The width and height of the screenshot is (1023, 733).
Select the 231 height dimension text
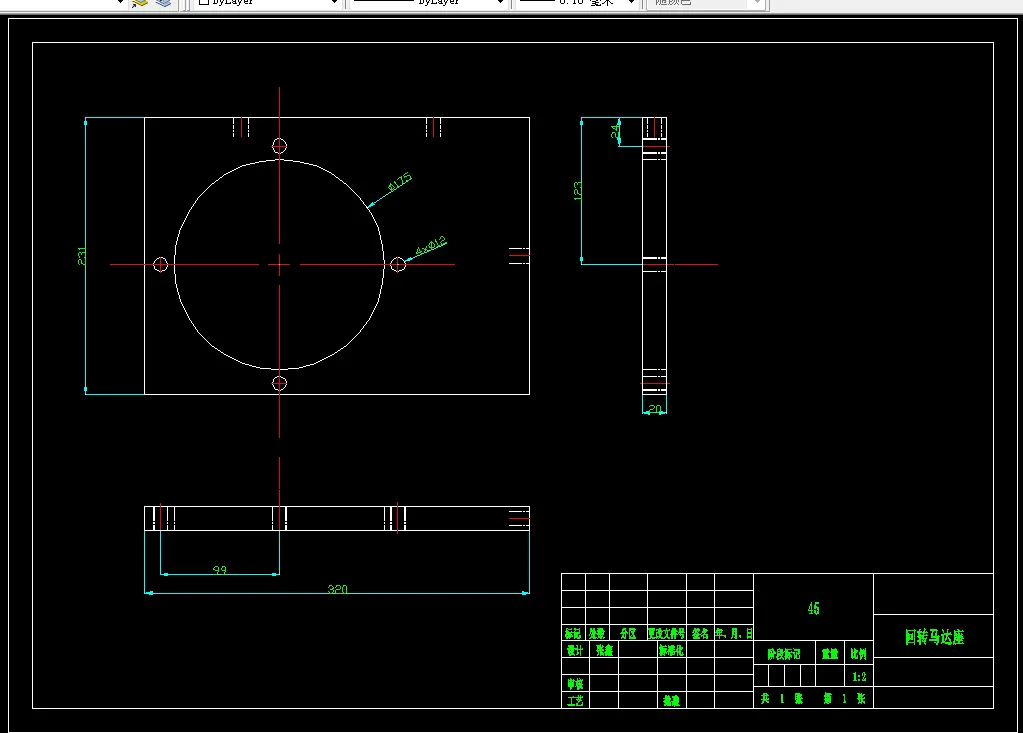click(x=82, y=256)
